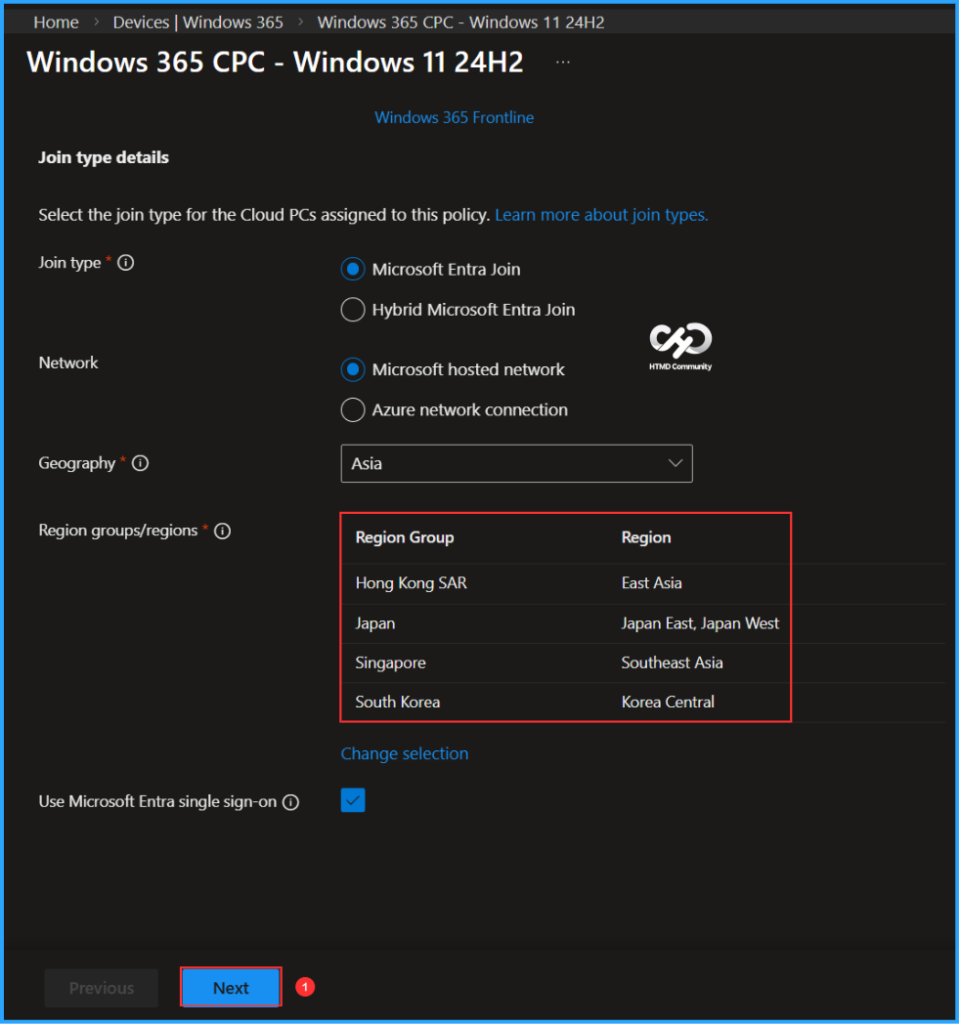Click the Next button
The width and height of the screenshot is (960, 1024).
click(x=230, y=987)
